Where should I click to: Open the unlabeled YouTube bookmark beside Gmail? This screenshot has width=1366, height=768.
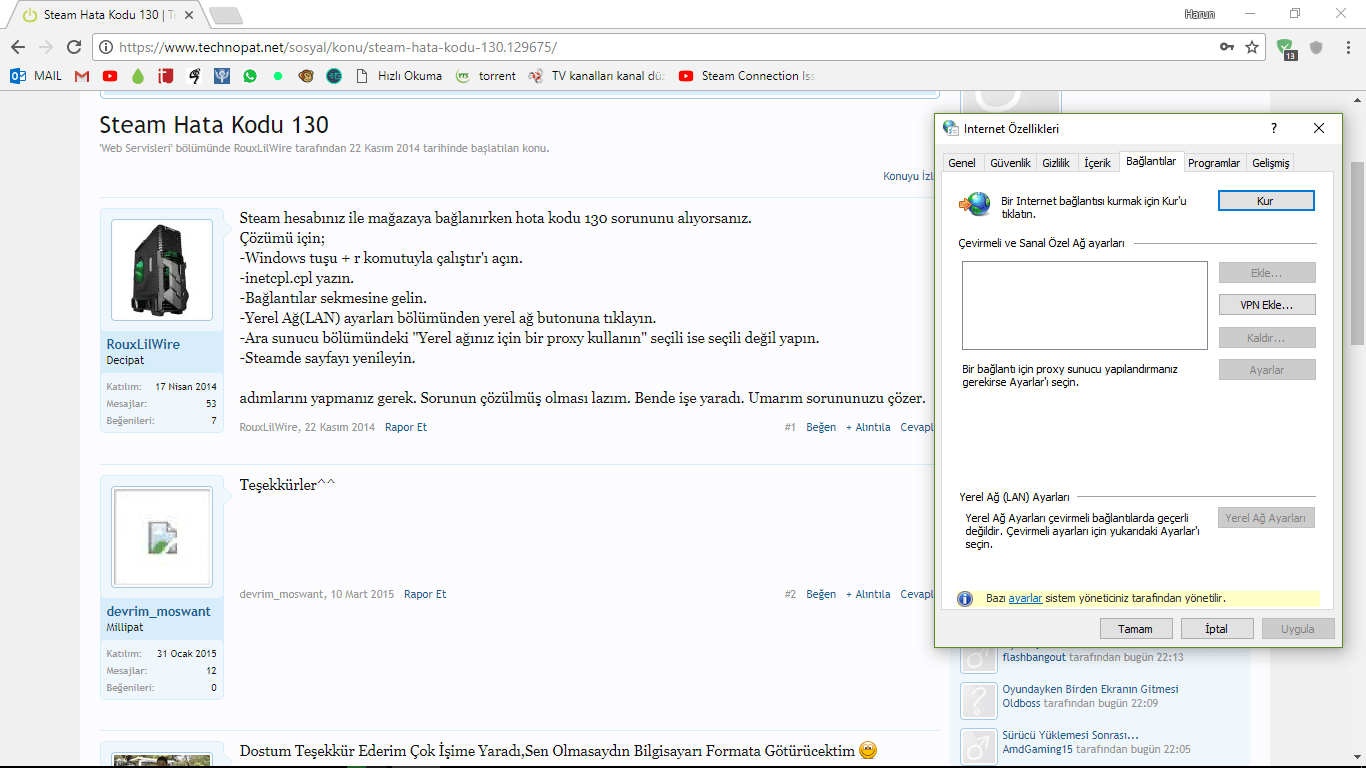coord(110,76)
